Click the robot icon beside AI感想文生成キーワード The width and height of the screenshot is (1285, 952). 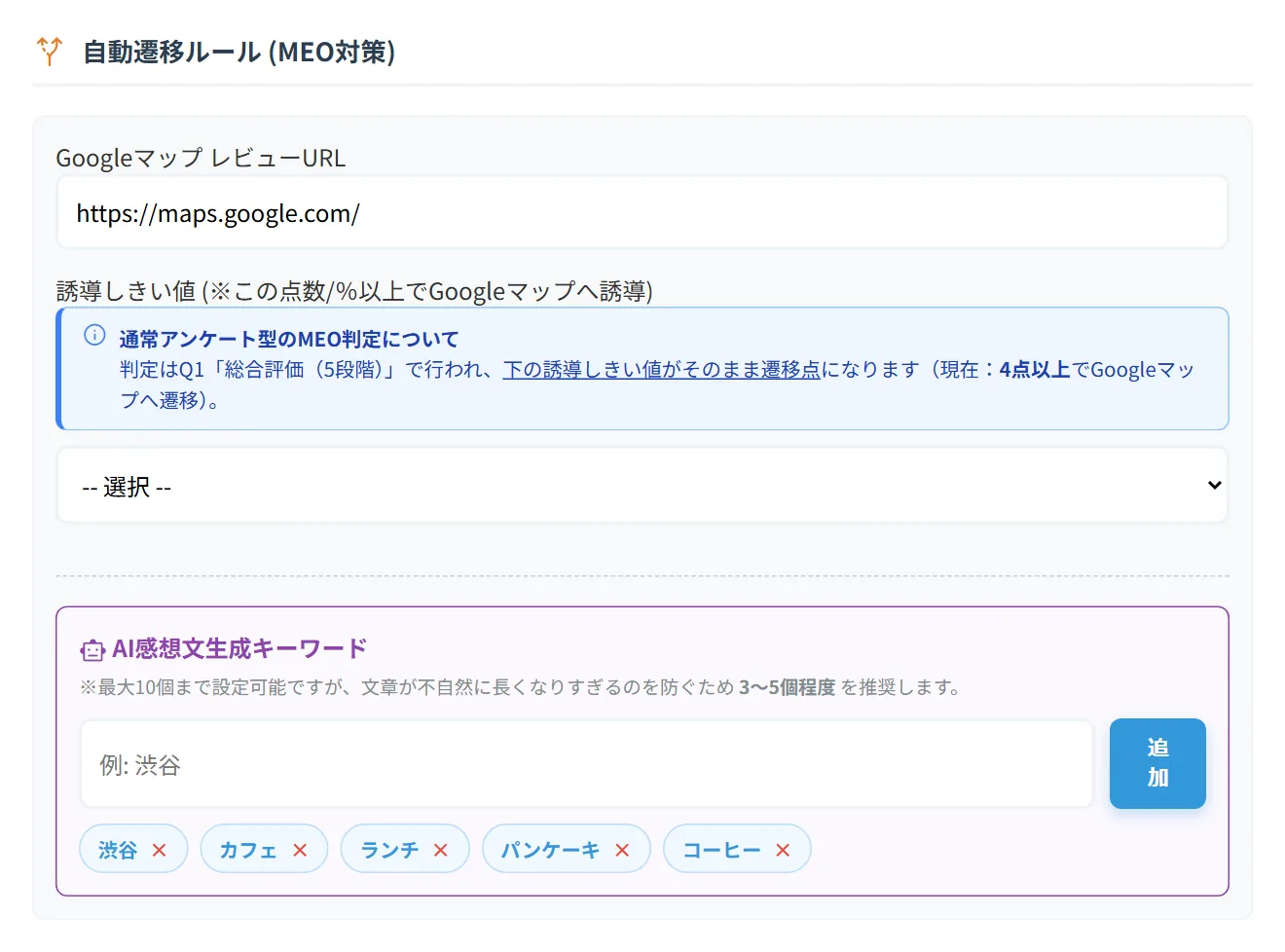(92, 650)
